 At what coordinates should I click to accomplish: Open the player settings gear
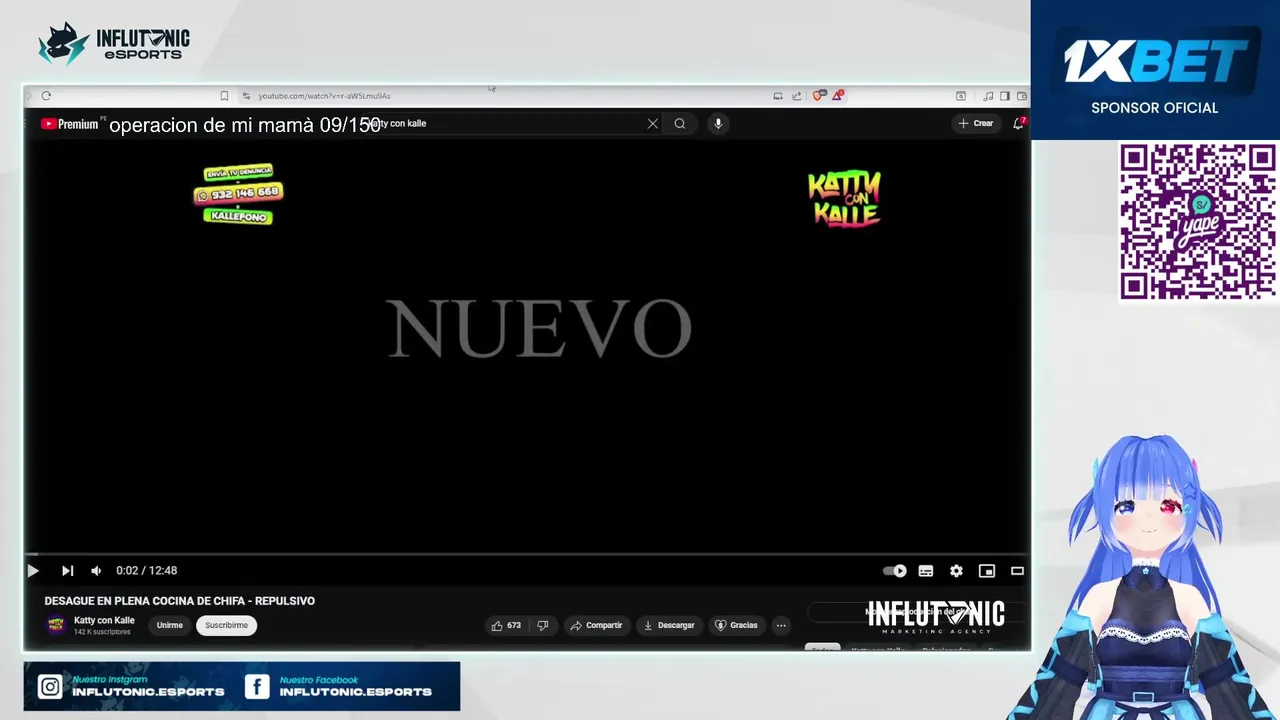[x=956, y=571]
